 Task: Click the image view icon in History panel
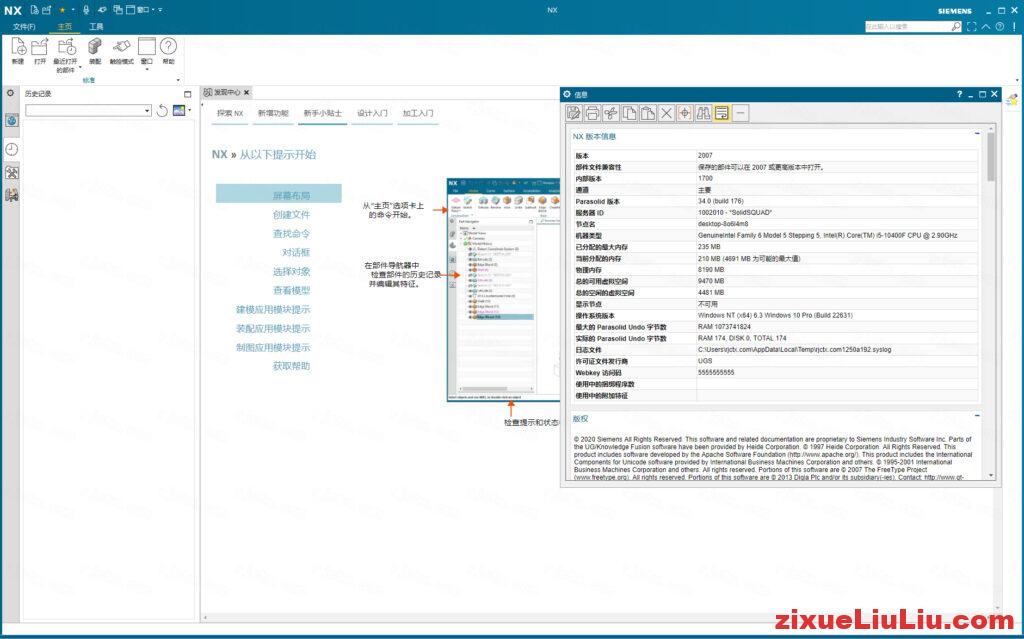[179, 111]
